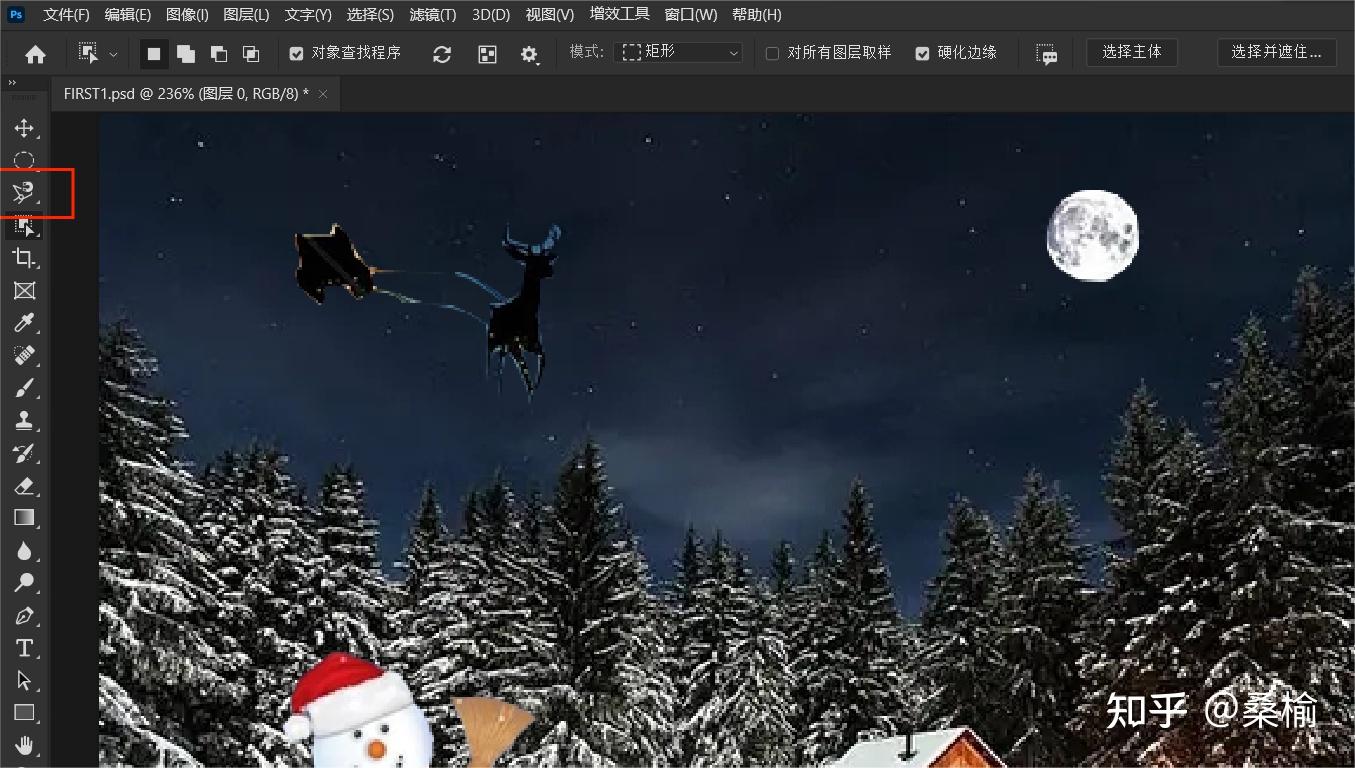Refresh the object finder
Screen dimensions: 1355x768
tap(442, 54)
